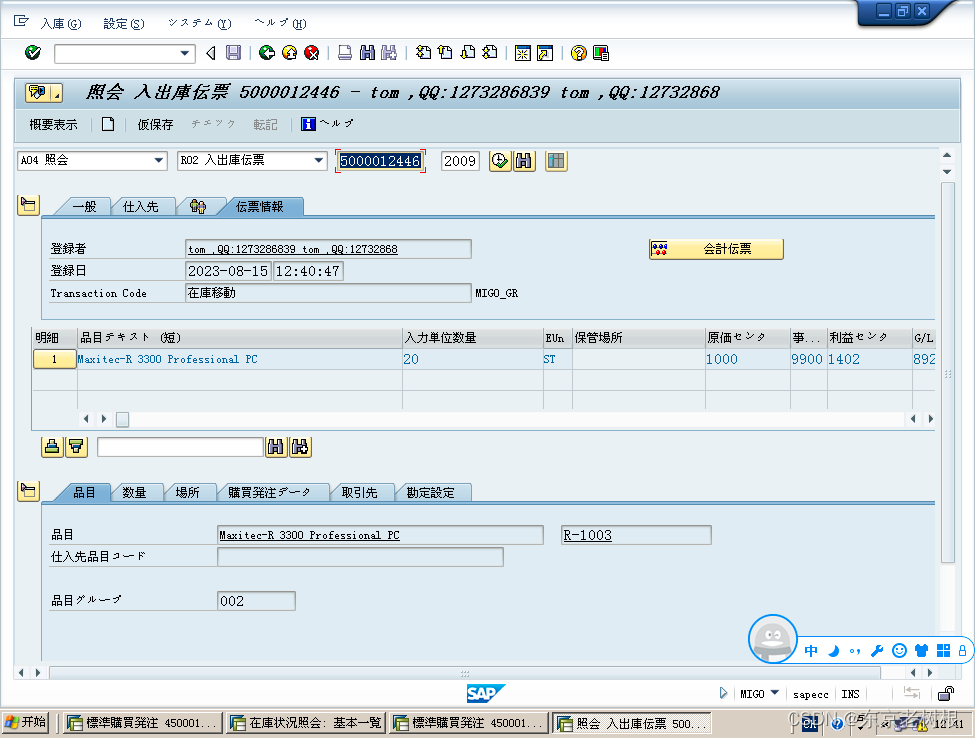Image resolution: width=975 pixels, height=738 pixels.
Task: Switch to the 場所 item tab
Action: [x=187, y=493]
